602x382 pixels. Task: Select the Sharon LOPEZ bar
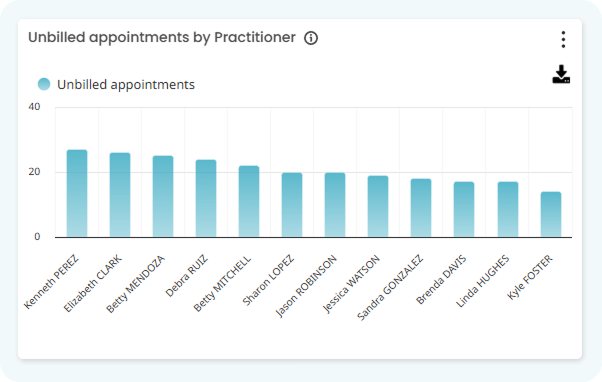(292, 205)
